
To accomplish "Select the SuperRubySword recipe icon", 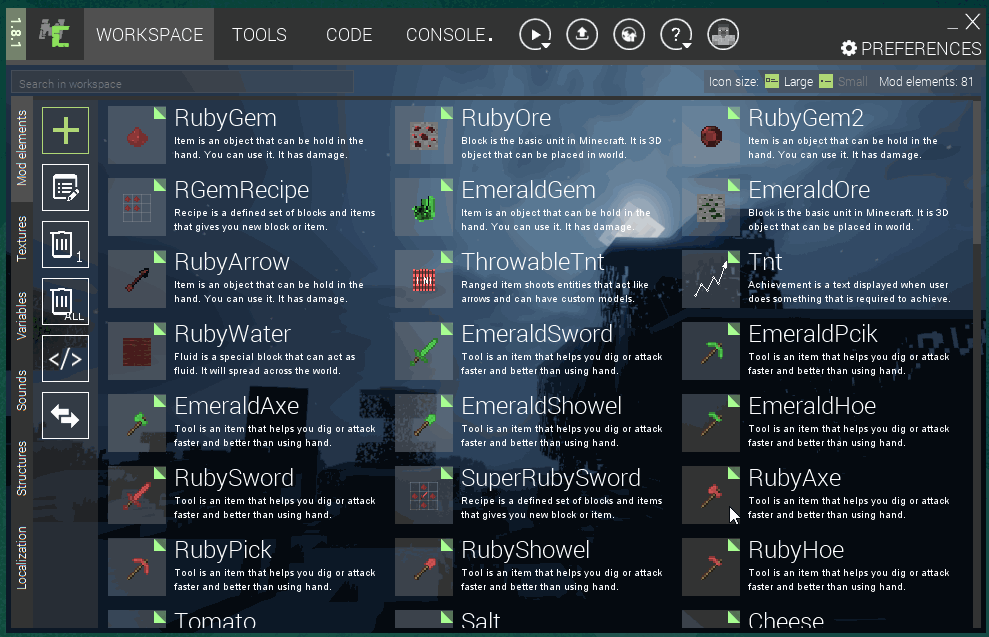I will (424, 494).
